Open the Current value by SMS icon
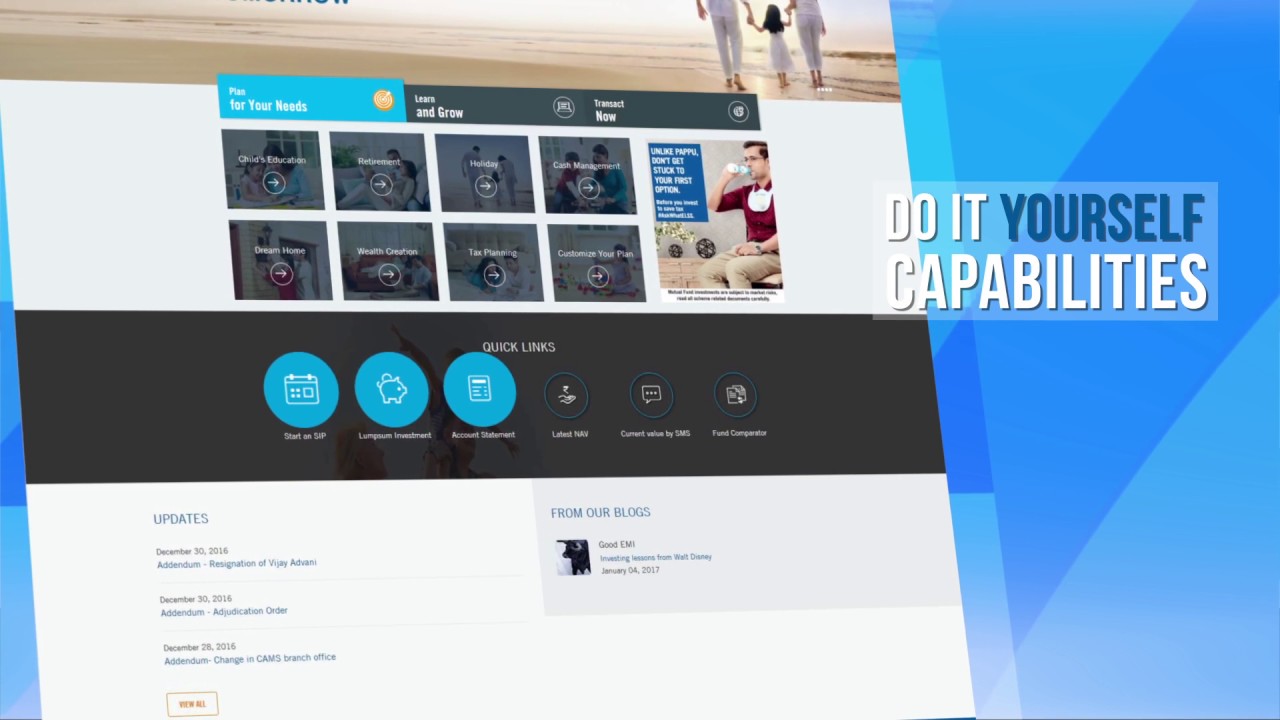The height and width of the screenshot is (720, 1280). (652, 394)
